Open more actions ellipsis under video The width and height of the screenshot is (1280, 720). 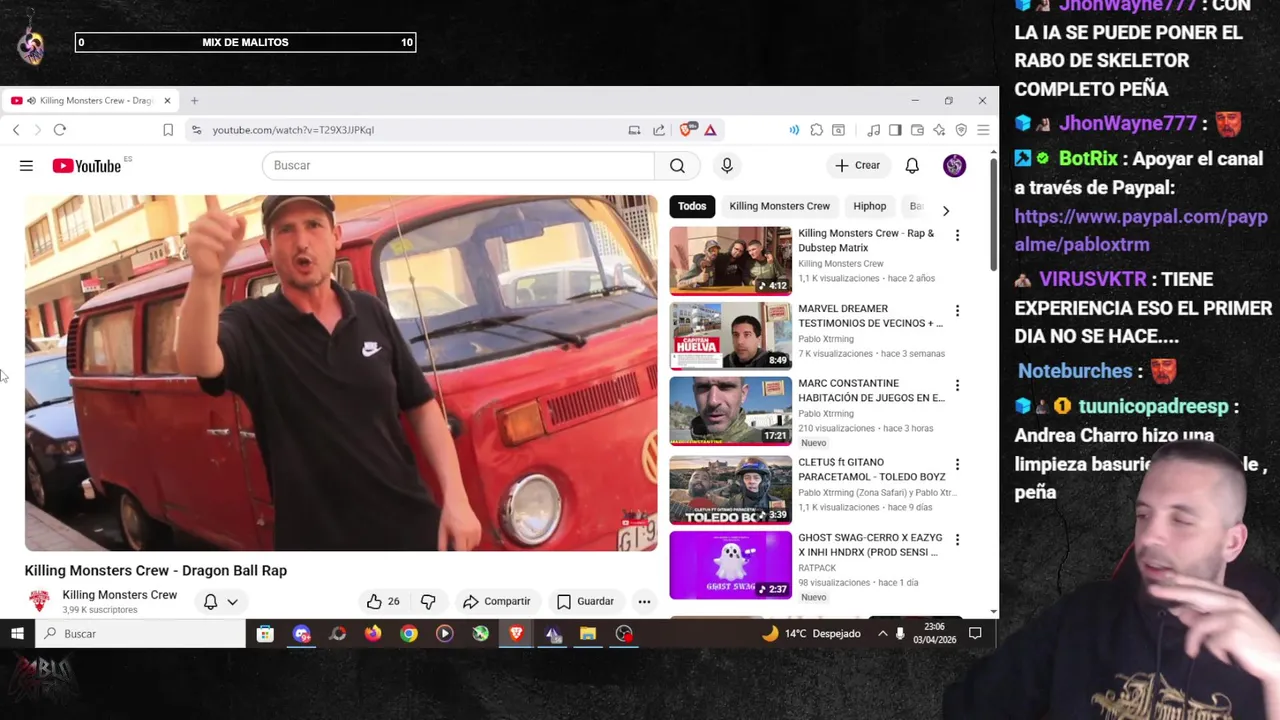point(644,601)
